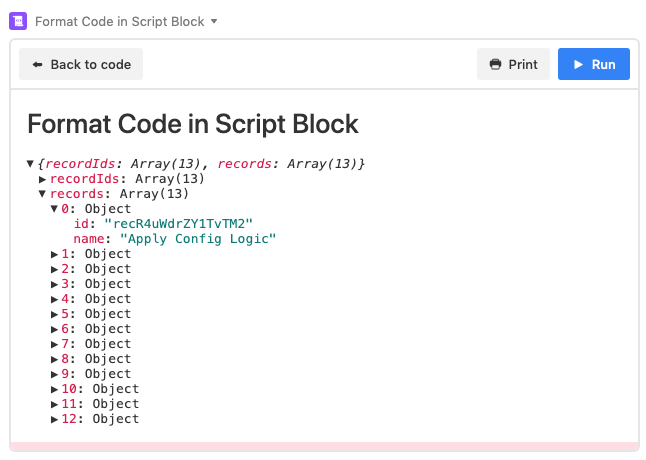Viewport: 646px width, 460px height.
Task: Click the record id value recR4uWdrZY1TvTM2
Action: [178, 224]
